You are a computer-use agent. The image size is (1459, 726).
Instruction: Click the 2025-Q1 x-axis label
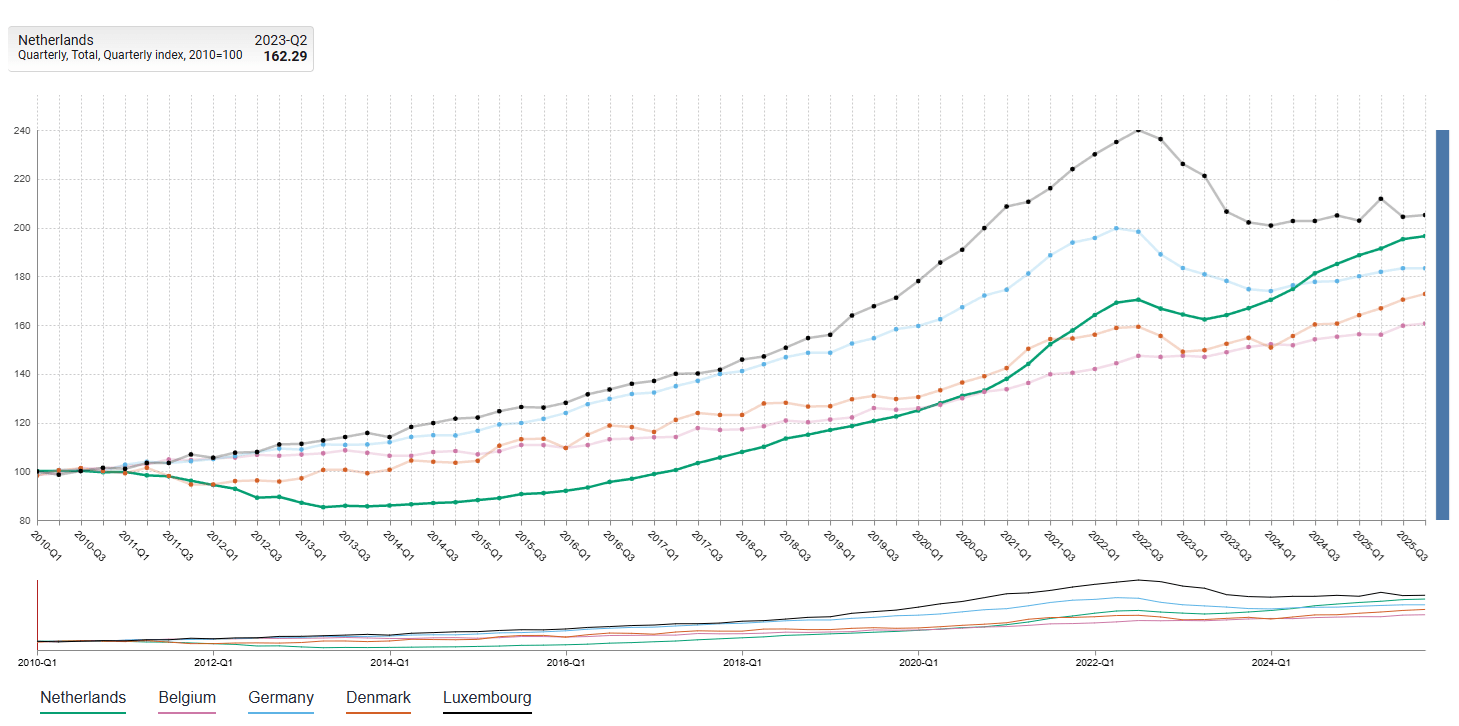coord(1370,545)
